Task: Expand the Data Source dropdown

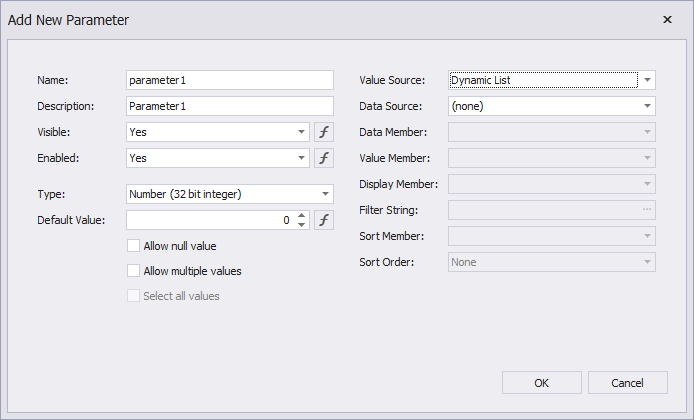Action: tap(648, 106)
